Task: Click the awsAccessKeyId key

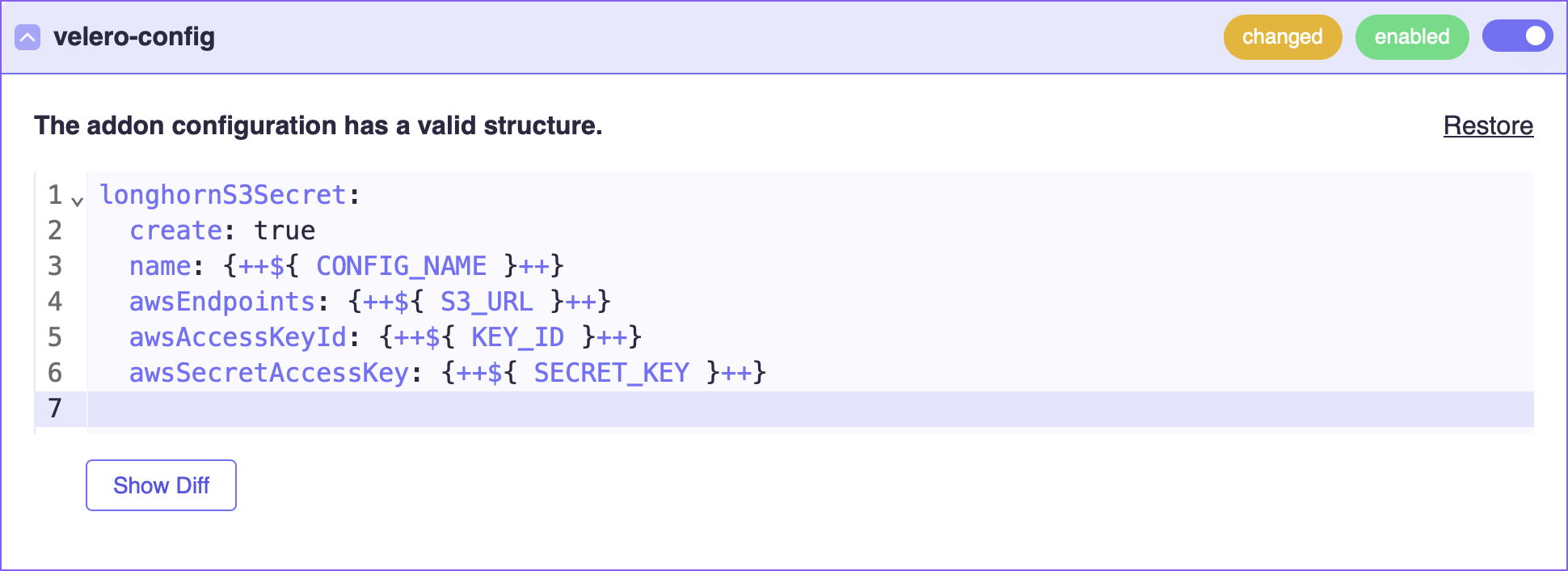Action: 238,337
